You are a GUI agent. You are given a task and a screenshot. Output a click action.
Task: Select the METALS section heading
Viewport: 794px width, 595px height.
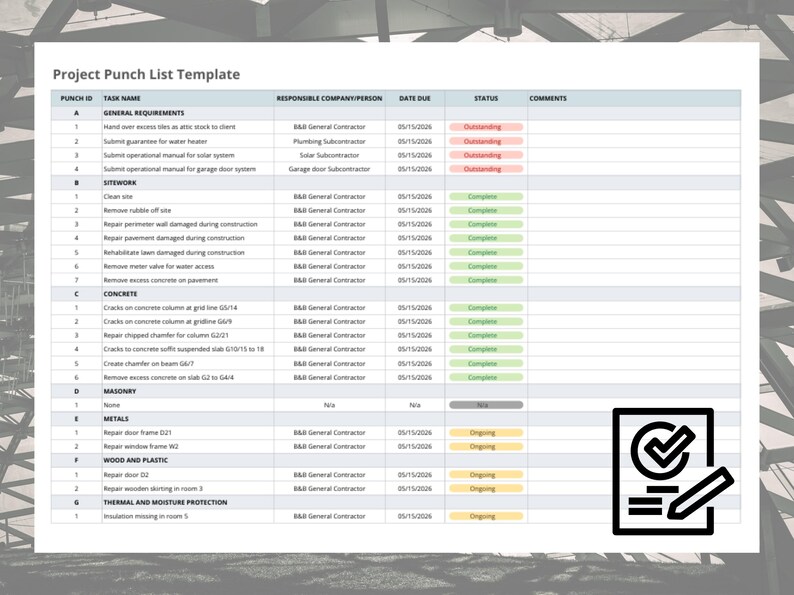tap(116, 419)
